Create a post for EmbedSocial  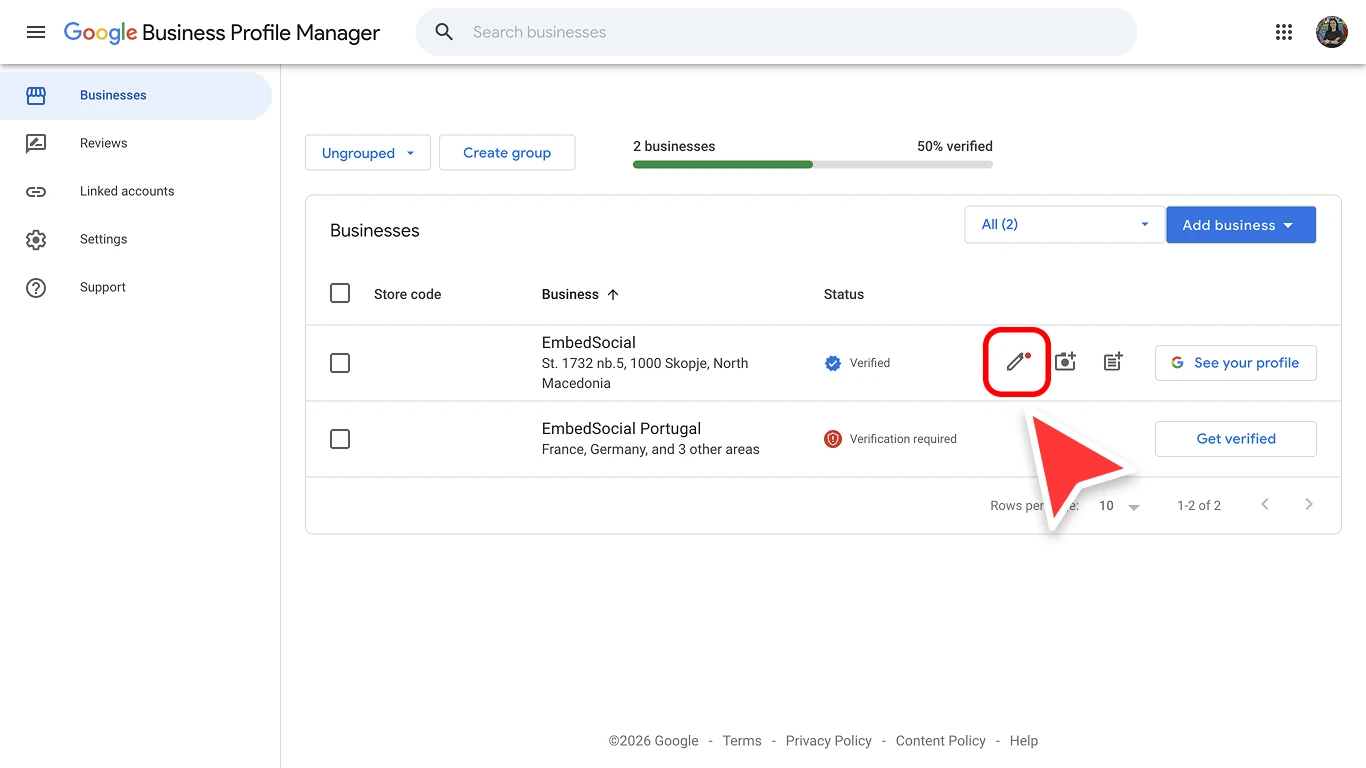[1112, 362]
